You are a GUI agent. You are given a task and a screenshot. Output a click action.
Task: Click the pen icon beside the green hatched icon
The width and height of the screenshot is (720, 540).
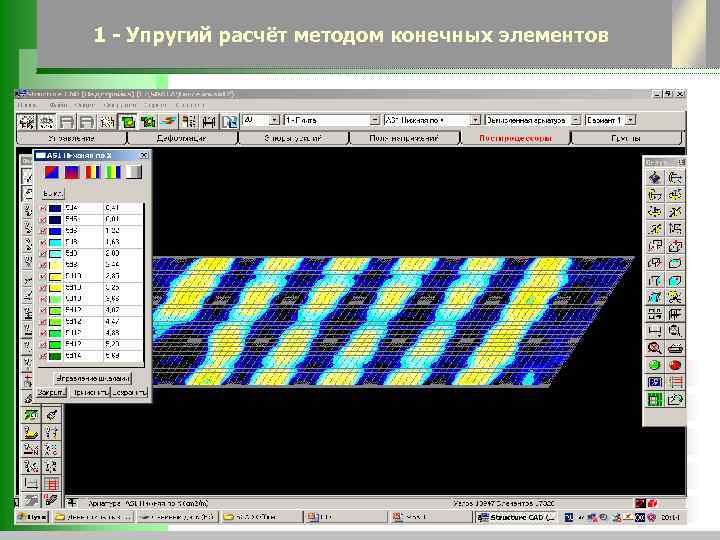[x=51, y=415]
